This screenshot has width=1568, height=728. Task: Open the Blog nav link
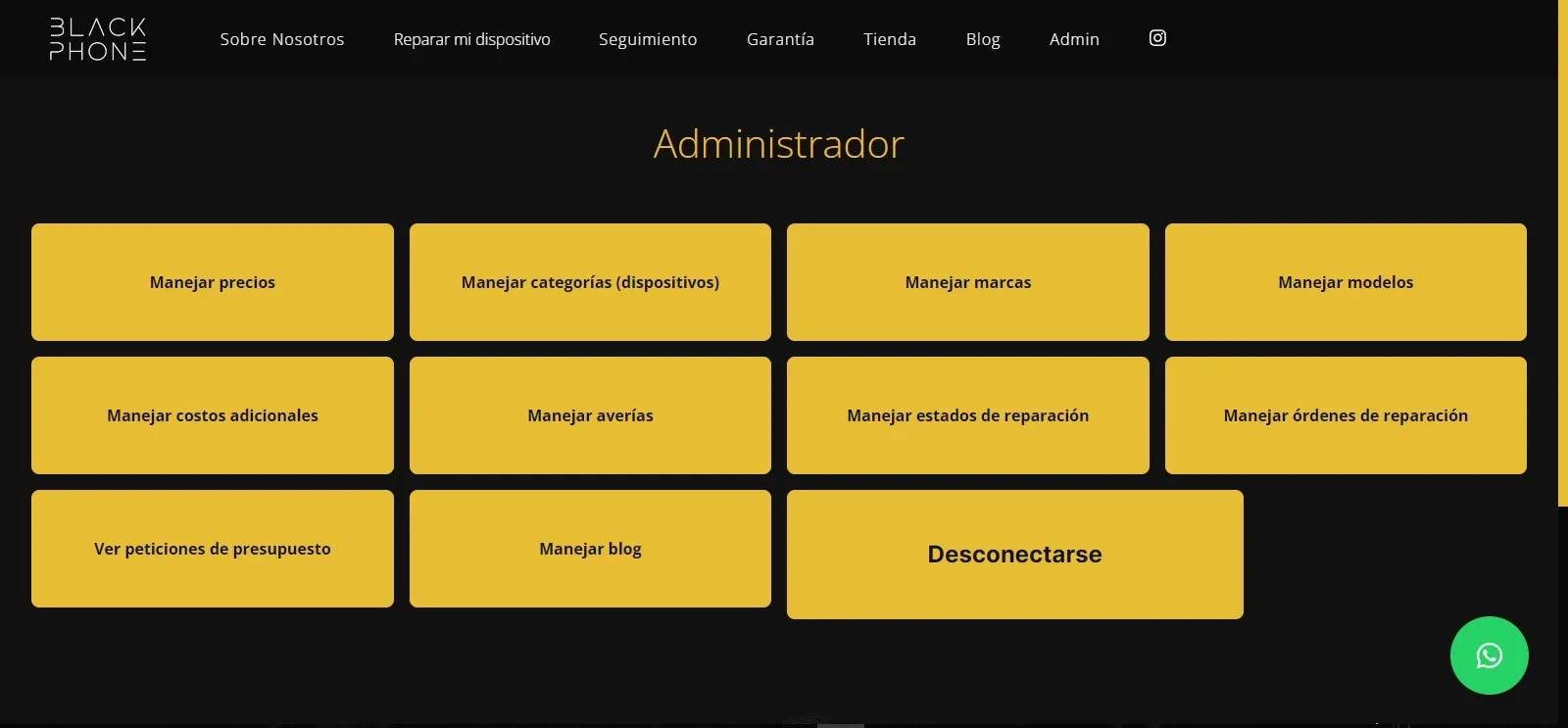(x=983, y=39)
